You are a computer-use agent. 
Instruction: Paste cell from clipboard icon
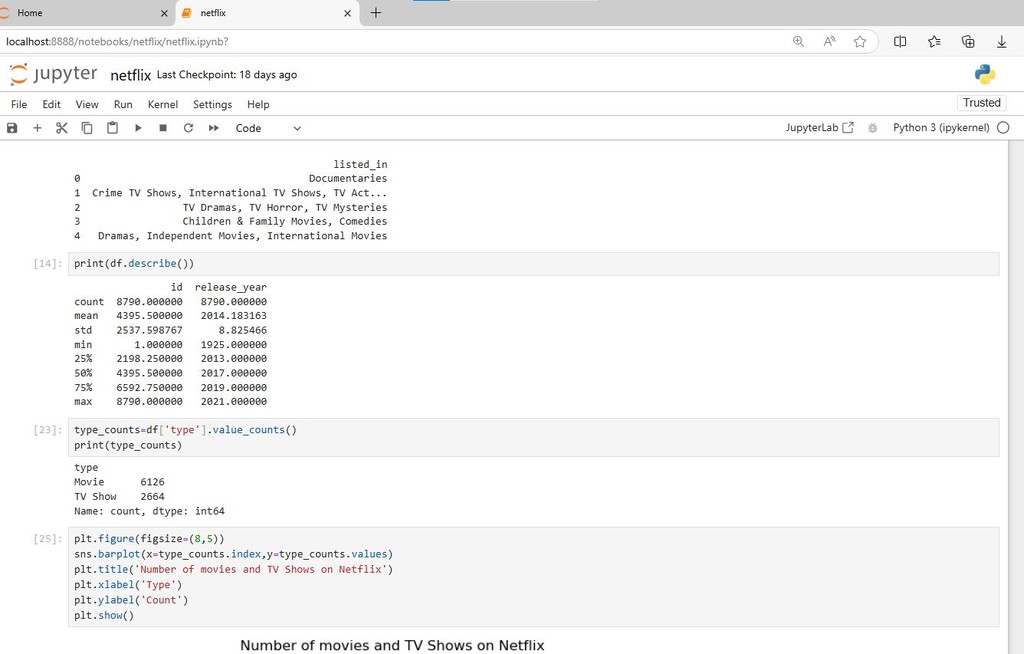pos(112,128)
